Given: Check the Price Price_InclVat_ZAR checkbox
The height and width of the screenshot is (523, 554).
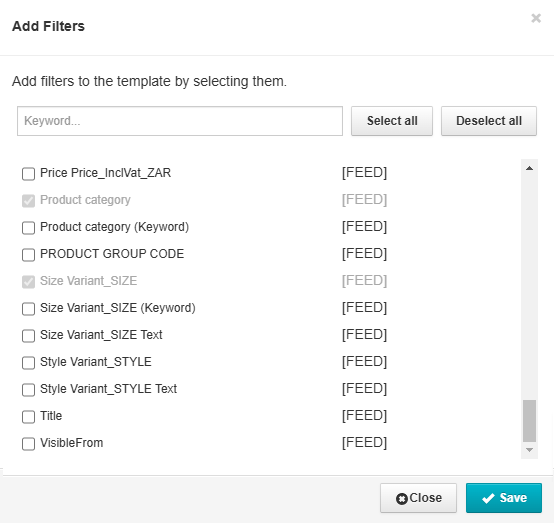Looking at the screenshot, I should [28, 174].
